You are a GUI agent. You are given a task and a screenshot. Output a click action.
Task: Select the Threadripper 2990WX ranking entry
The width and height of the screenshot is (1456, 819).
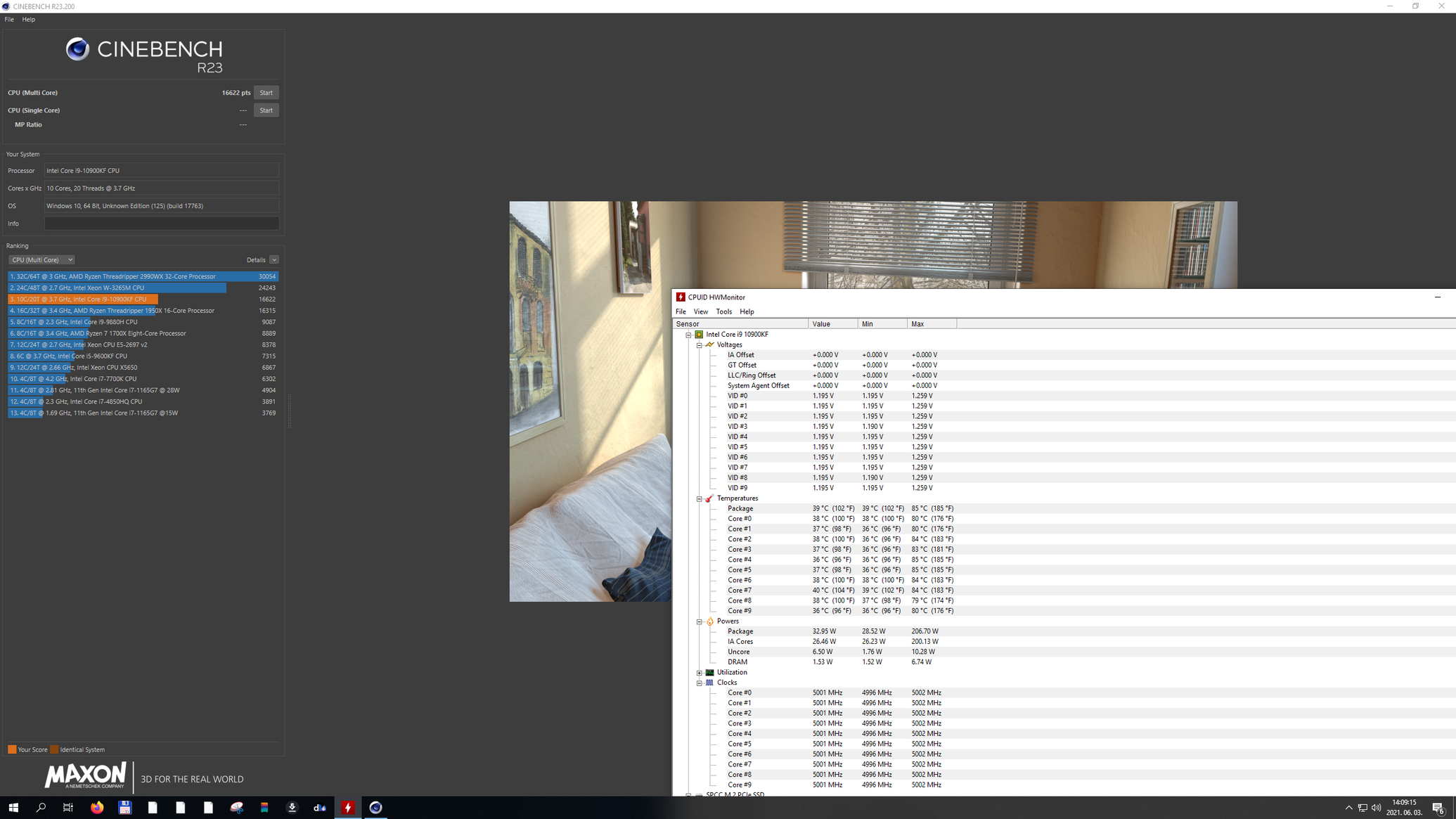click(x=143, y=277)
